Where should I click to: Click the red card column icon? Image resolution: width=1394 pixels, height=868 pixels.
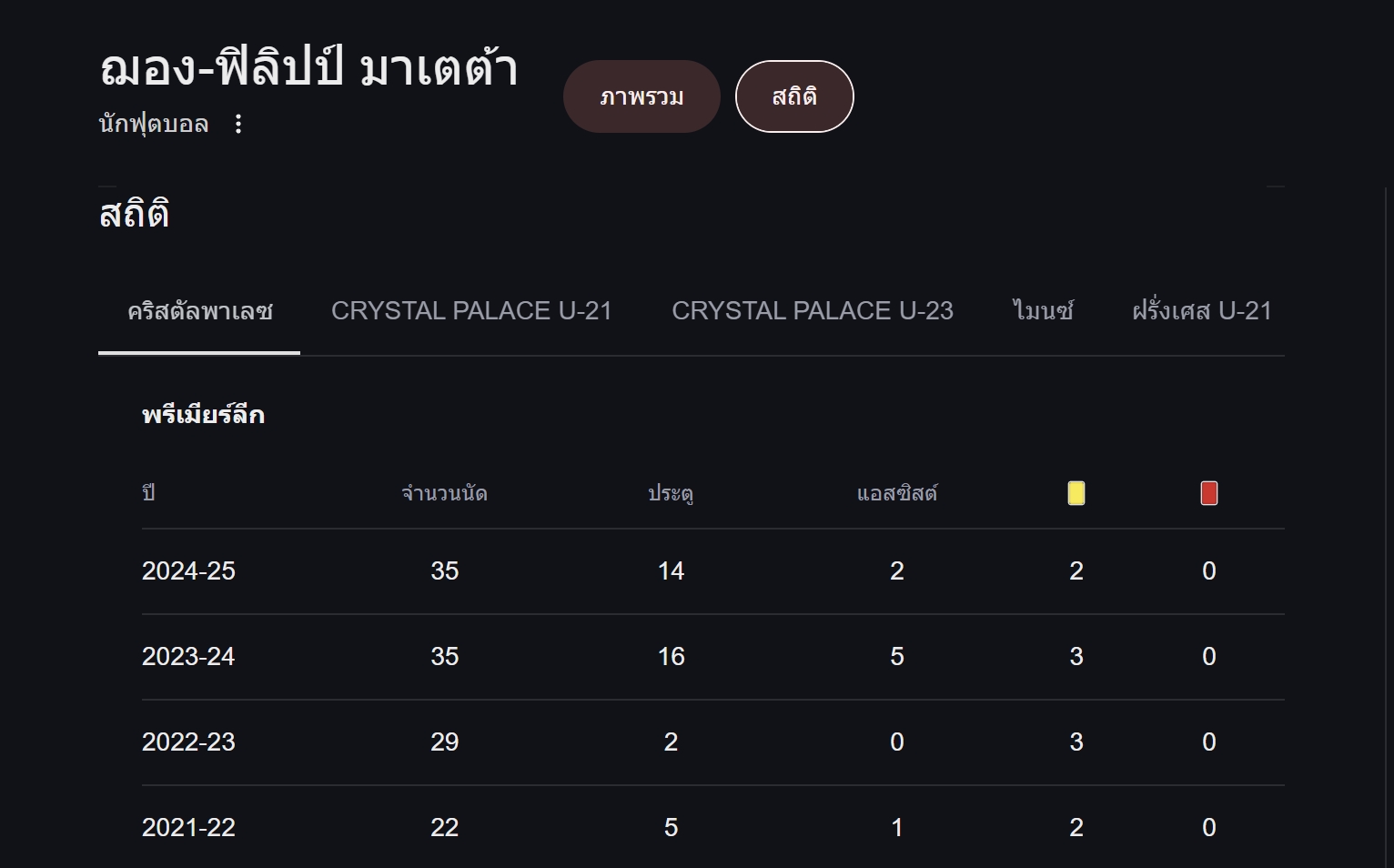[1208, 493]
